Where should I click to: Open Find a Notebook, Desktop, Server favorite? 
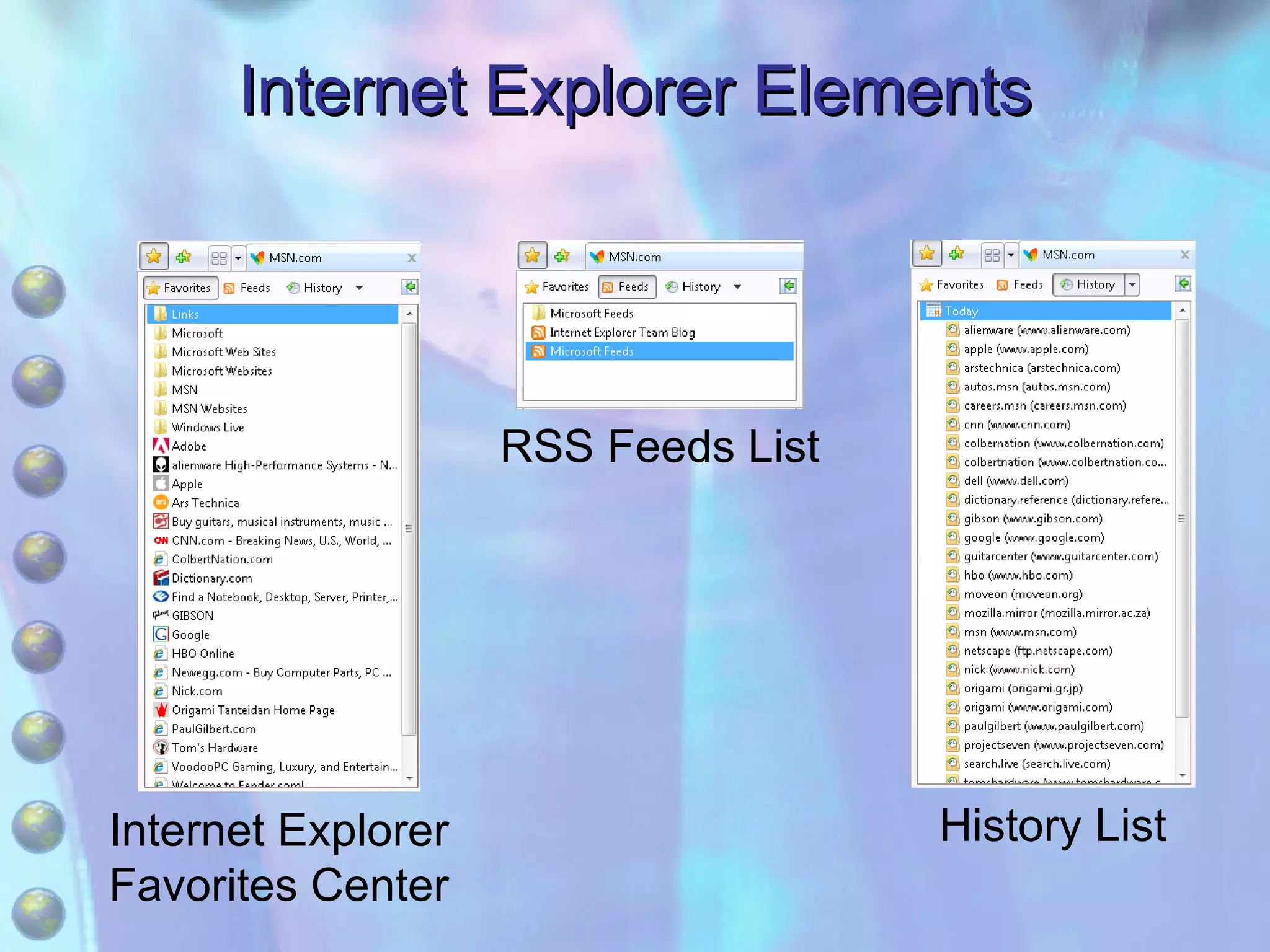coord(273,597)
